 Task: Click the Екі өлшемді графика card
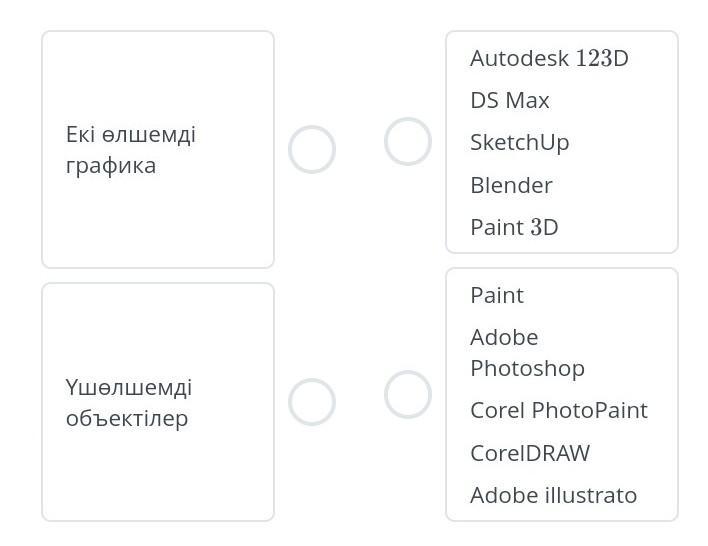pyautogui.click(x=158, y=150)
